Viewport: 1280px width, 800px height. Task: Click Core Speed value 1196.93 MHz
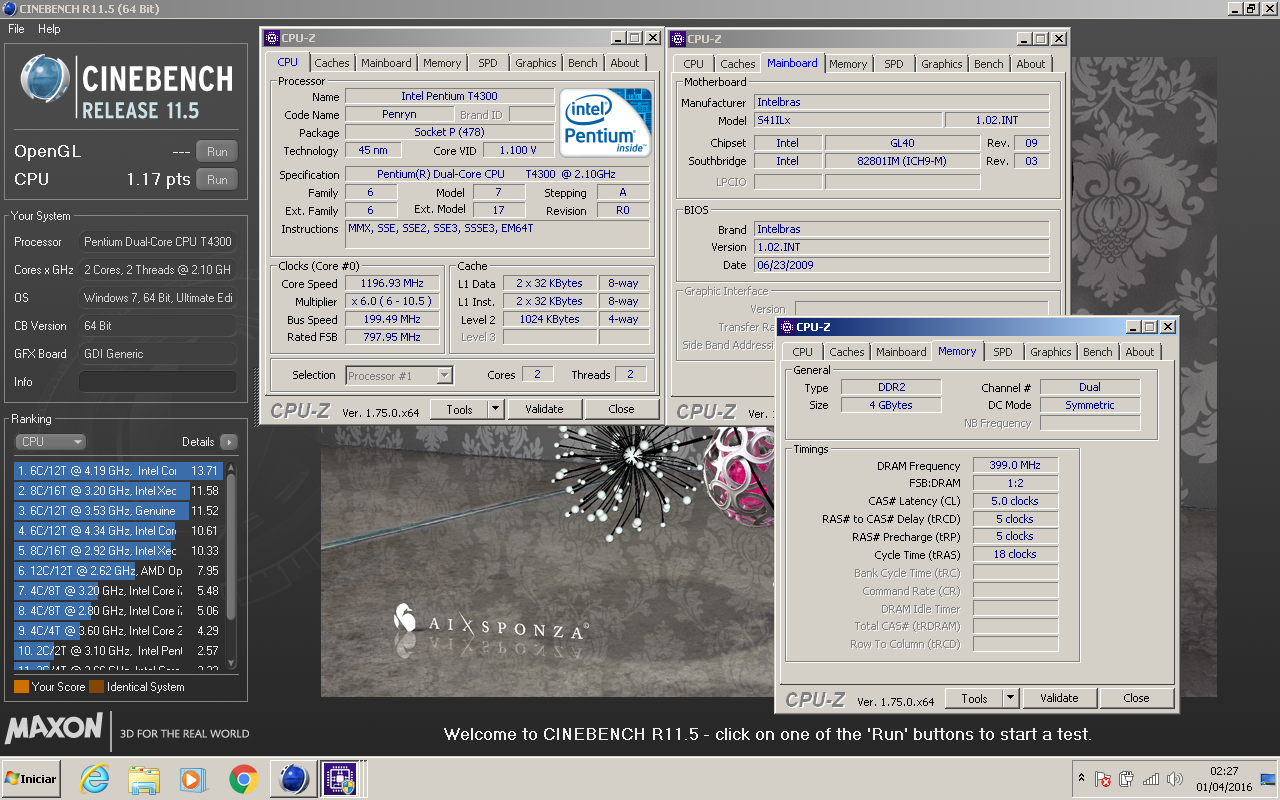pyautogui.click(x=392, y=283)
